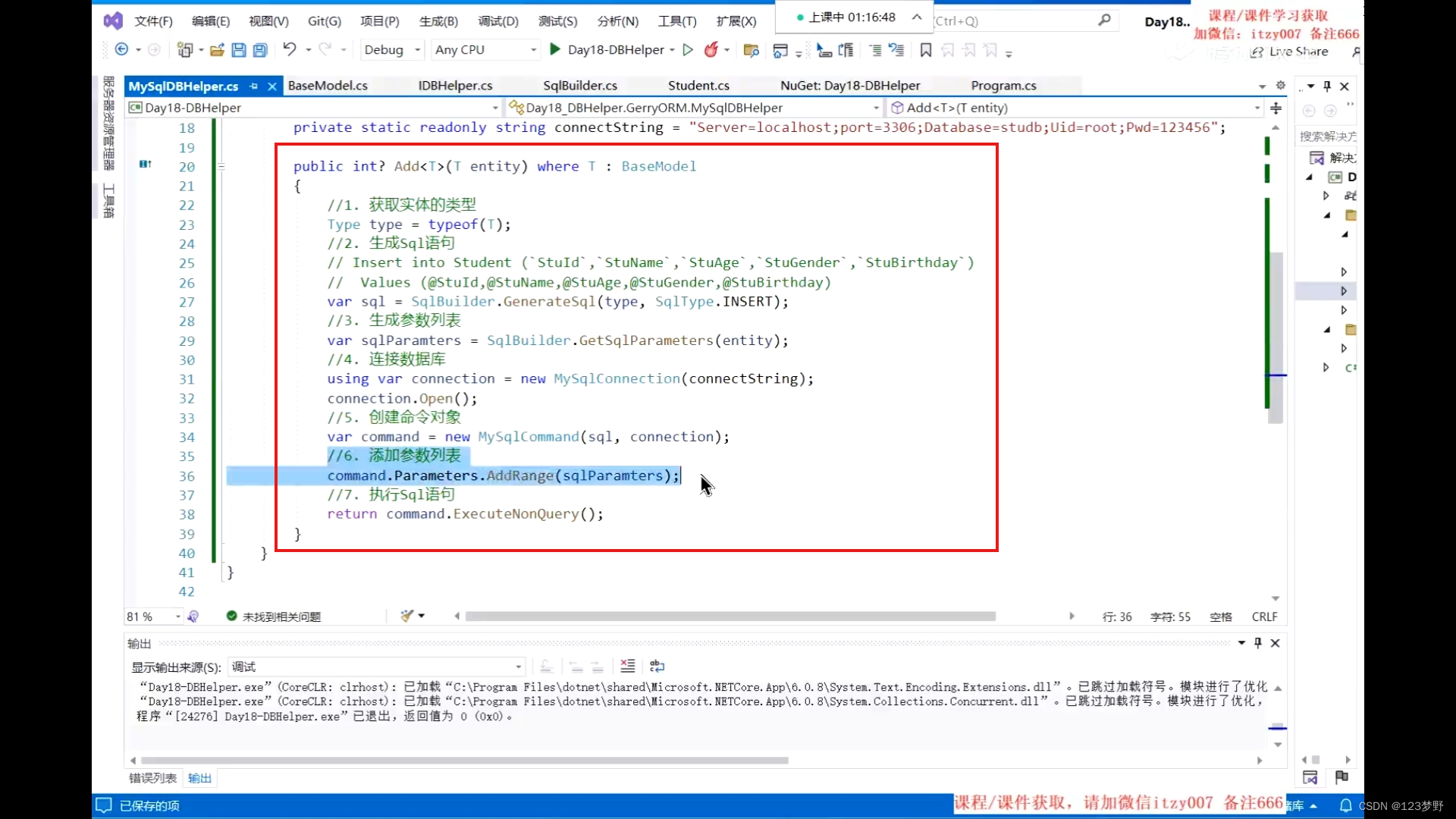Click the Hot Reload flame icon

(x=711, y=49)
